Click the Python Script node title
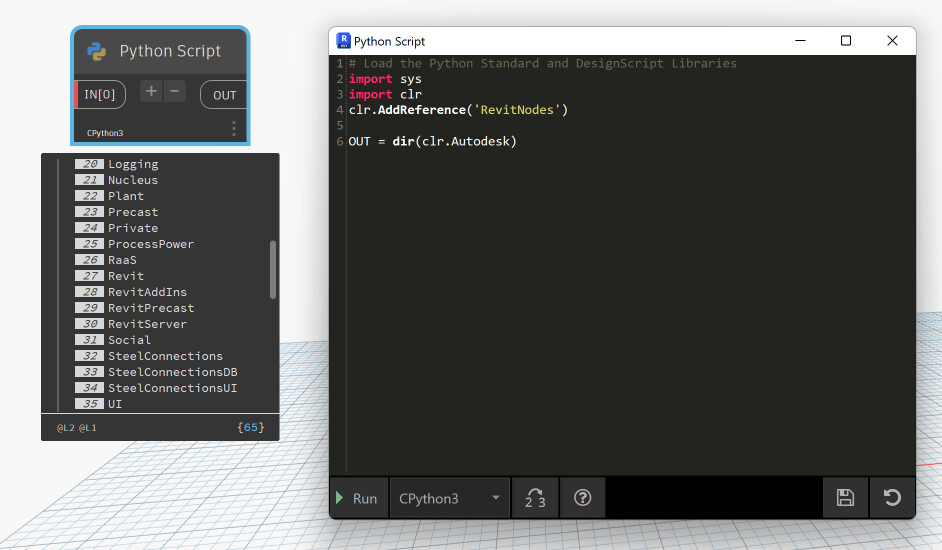942x550 pixels. (x=170, y=51)
